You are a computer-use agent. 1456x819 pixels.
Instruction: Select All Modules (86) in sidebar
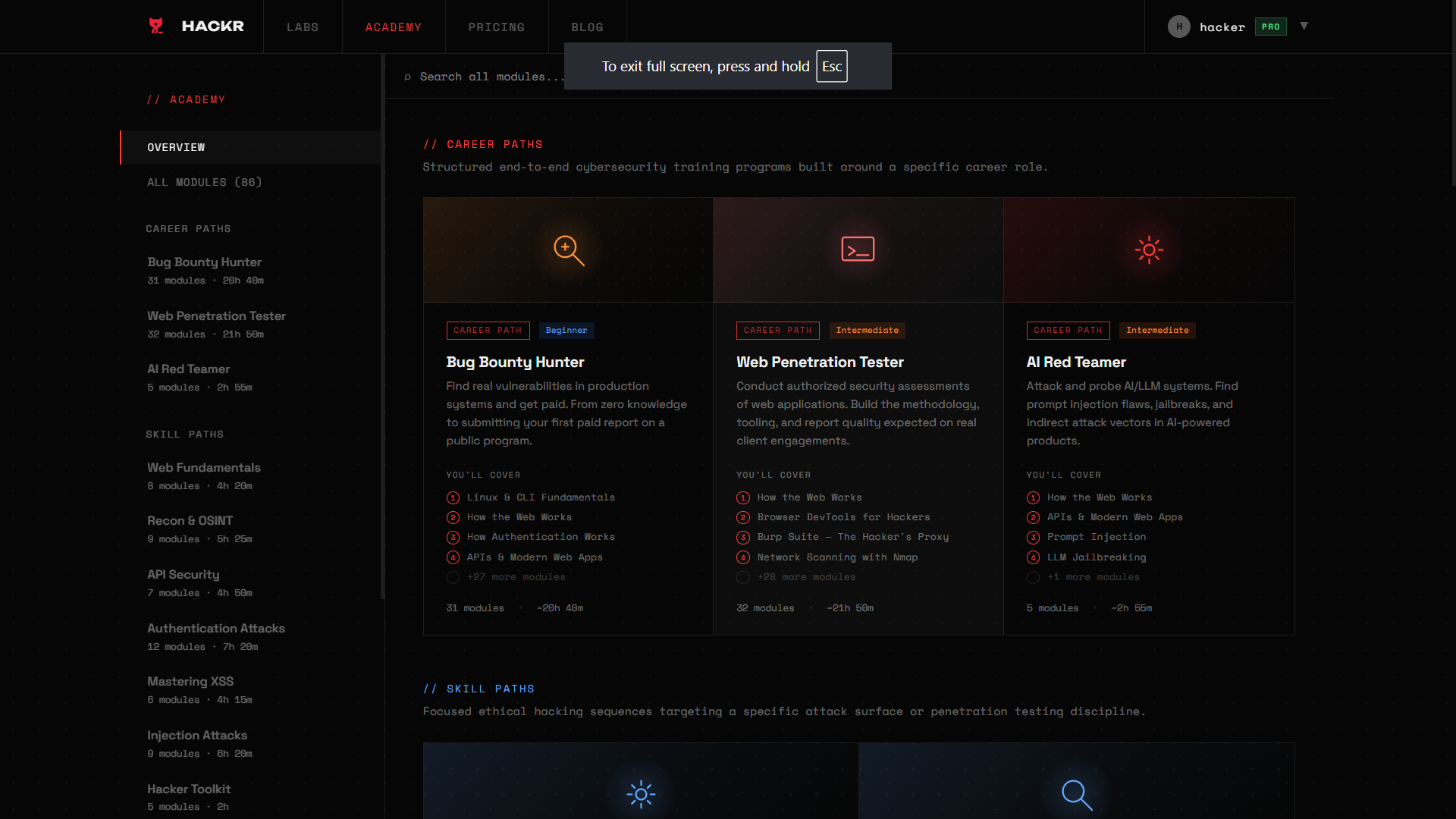[x=204, y=182]
